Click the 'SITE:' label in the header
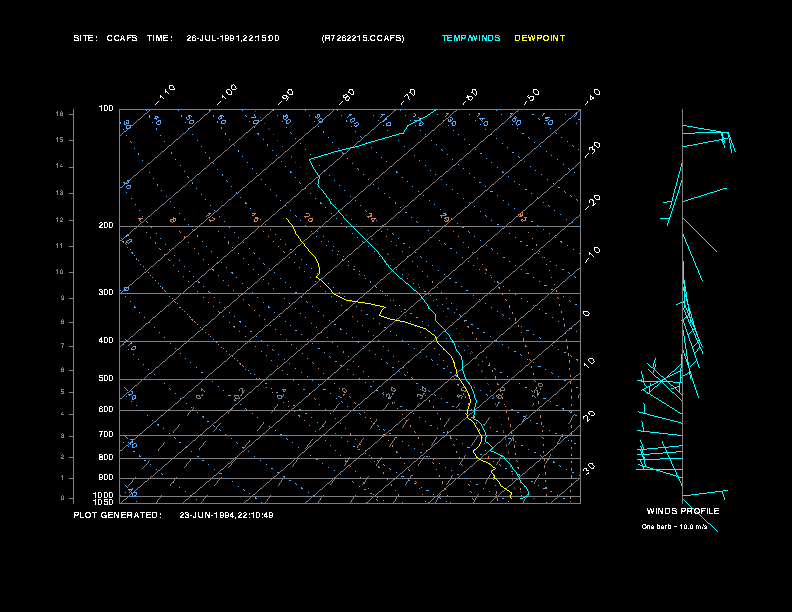The image size is (792, 612). click(x=85, y=38)
